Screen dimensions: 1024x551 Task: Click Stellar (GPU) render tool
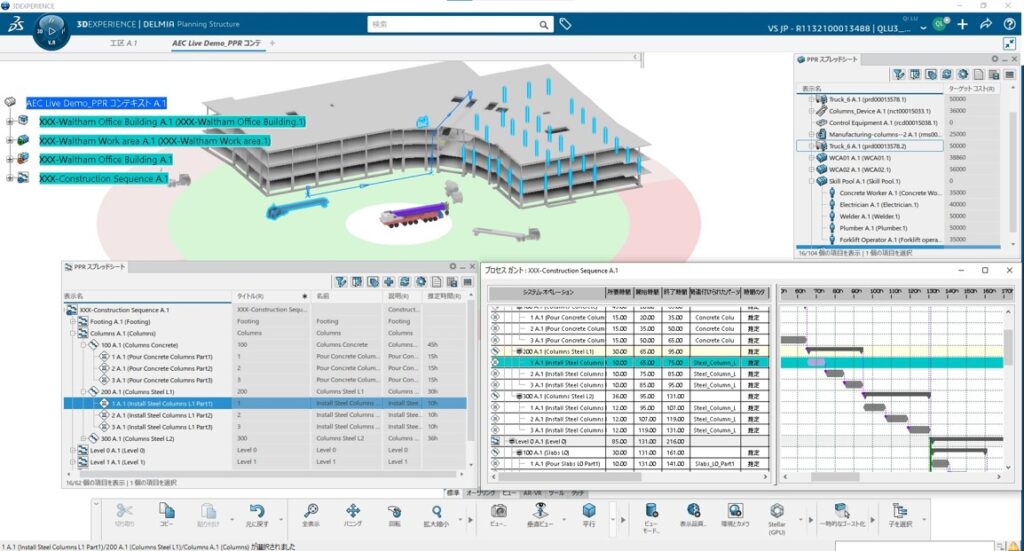click(776, 518)
